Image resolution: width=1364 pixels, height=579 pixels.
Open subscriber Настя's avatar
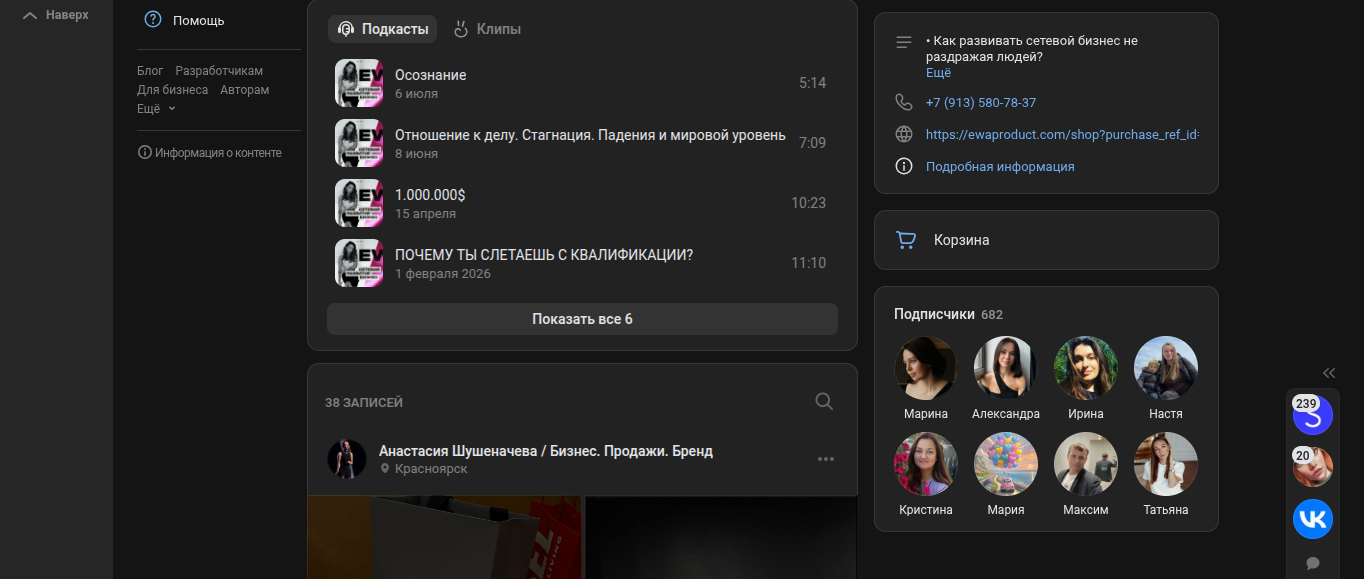pyautogui.click(x=1166, y=368)
